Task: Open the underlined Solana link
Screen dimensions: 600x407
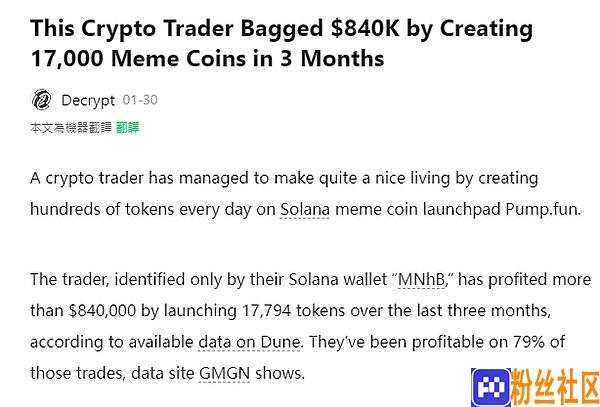Action: tap(305, 210)
